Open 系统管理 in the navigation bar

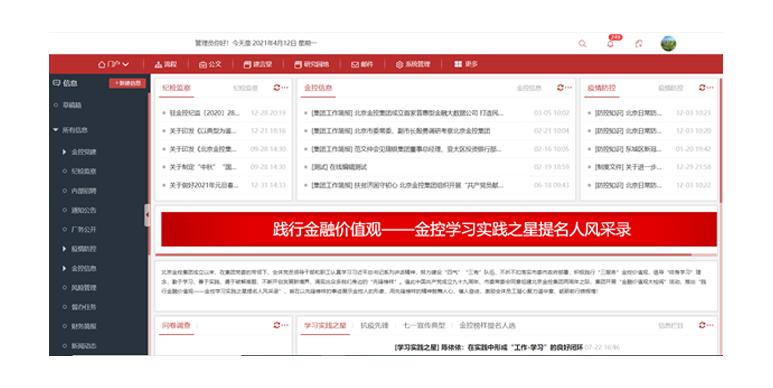pyautogui.click(x=413, y=65)
